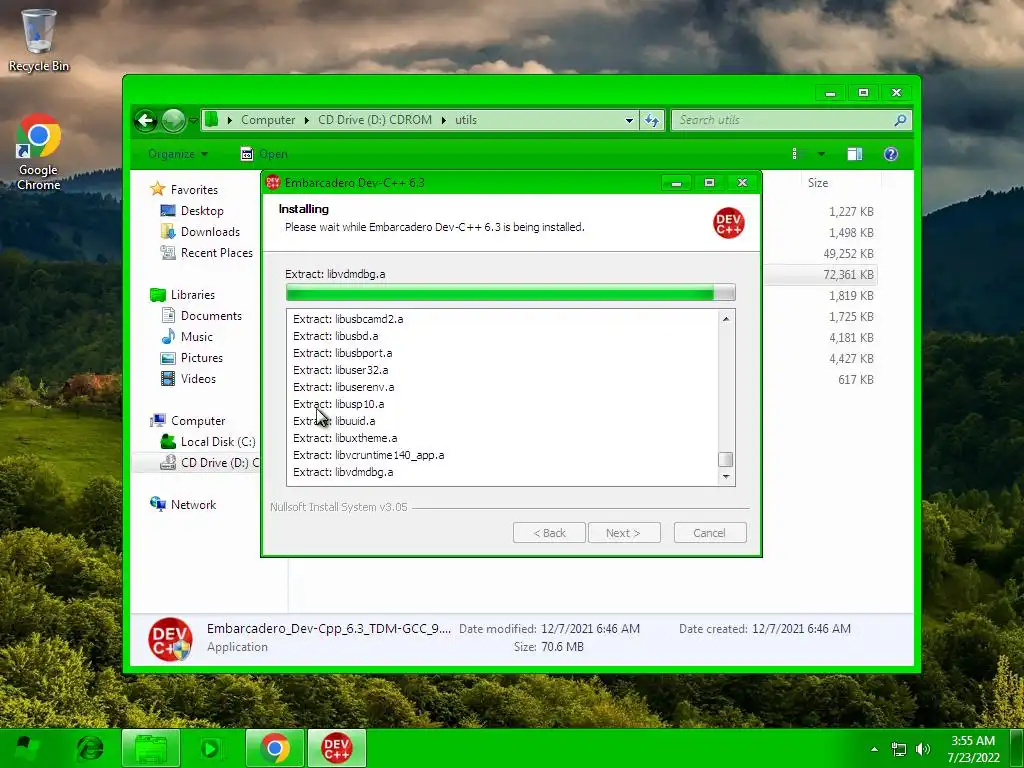
Task: Select log line 'Extract: libuxtheme.a'
Action: click(345, 438)
